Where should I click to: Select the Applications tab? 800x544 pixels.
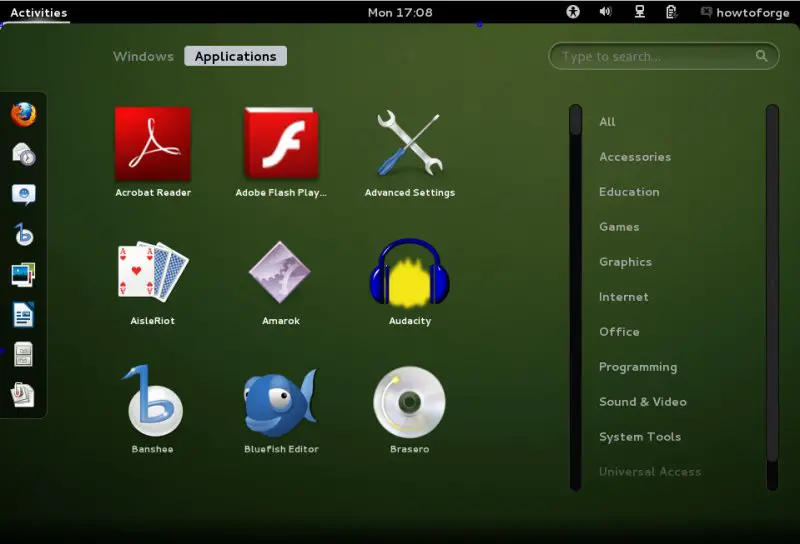tap(236, 56)
